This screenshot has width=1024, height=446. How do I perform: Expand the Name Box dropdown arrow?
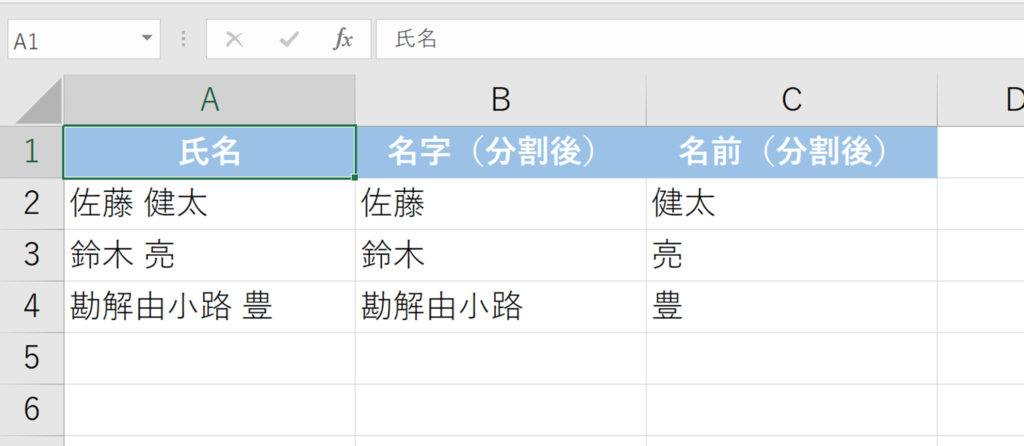pos(148,39)
